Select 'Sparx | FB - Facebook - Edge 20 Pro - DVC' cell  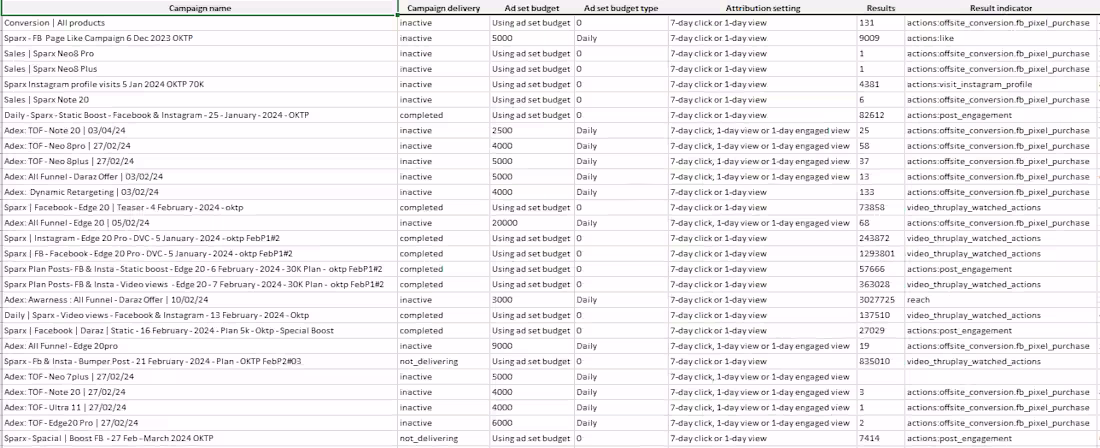(x=199, y=254)
